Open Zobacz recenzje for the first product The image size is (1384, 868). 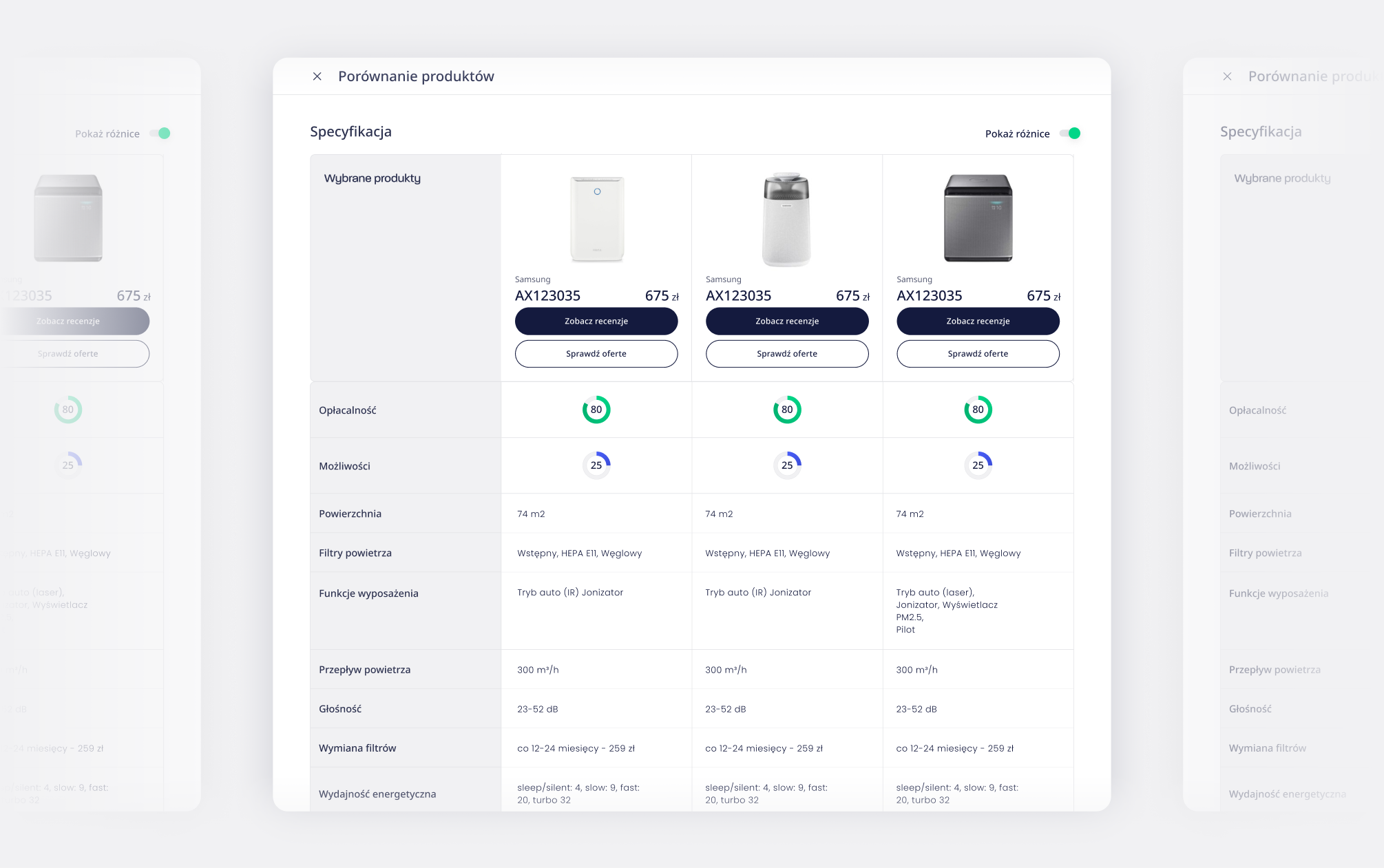pos(596,321)
